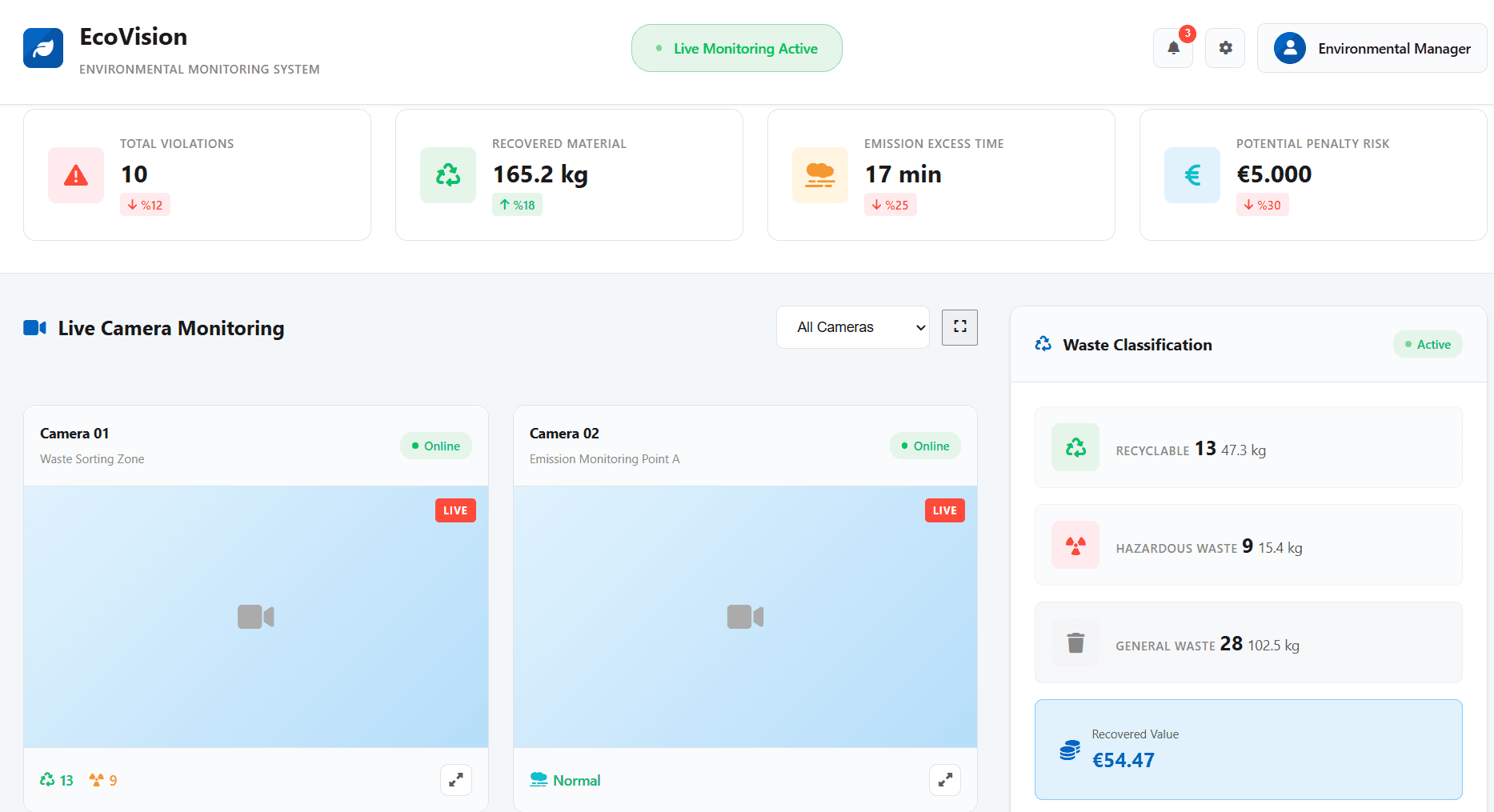This screenshot has width=1494, height=812.
Task: Click the Environmental Manager profile button
Action: tap(1372, 49)
